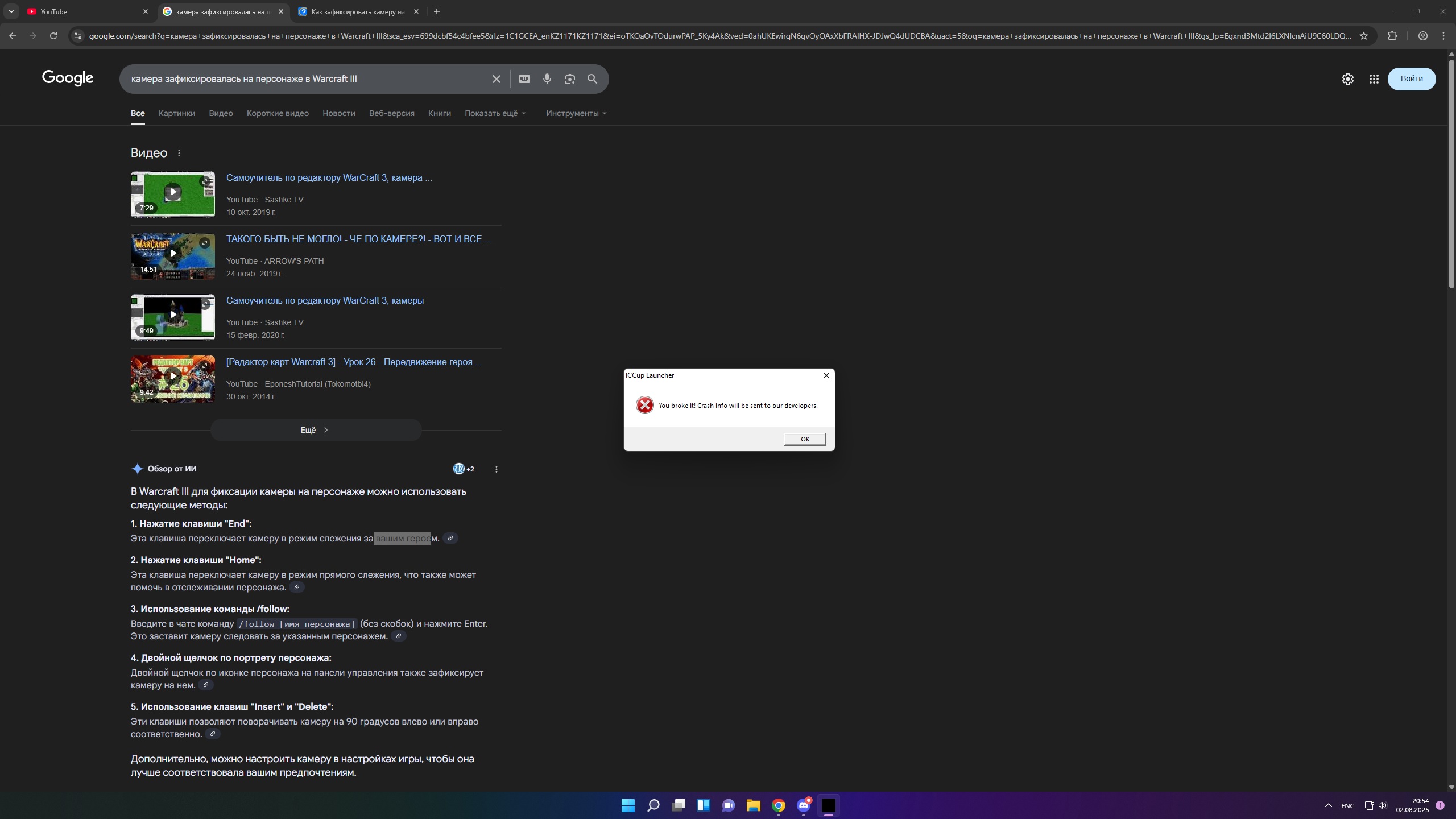Open Chrome three-dot menu

[1443, 36]
